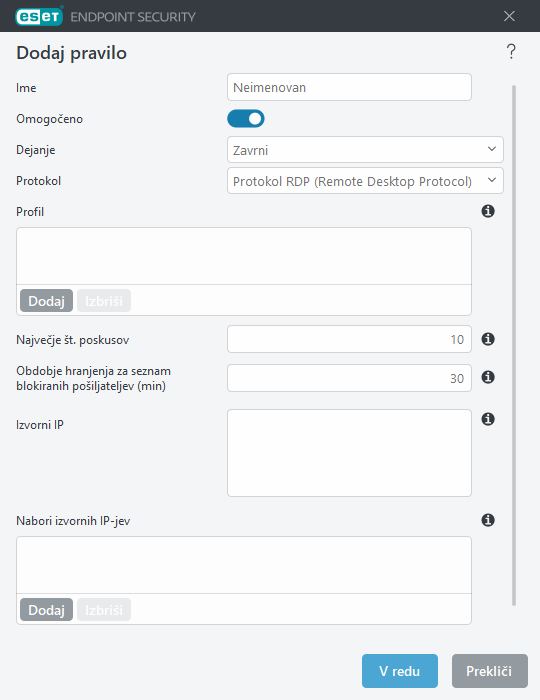
Task: Confirm with the V redu button
Action: pyautogui.click(x=400, y=671)
